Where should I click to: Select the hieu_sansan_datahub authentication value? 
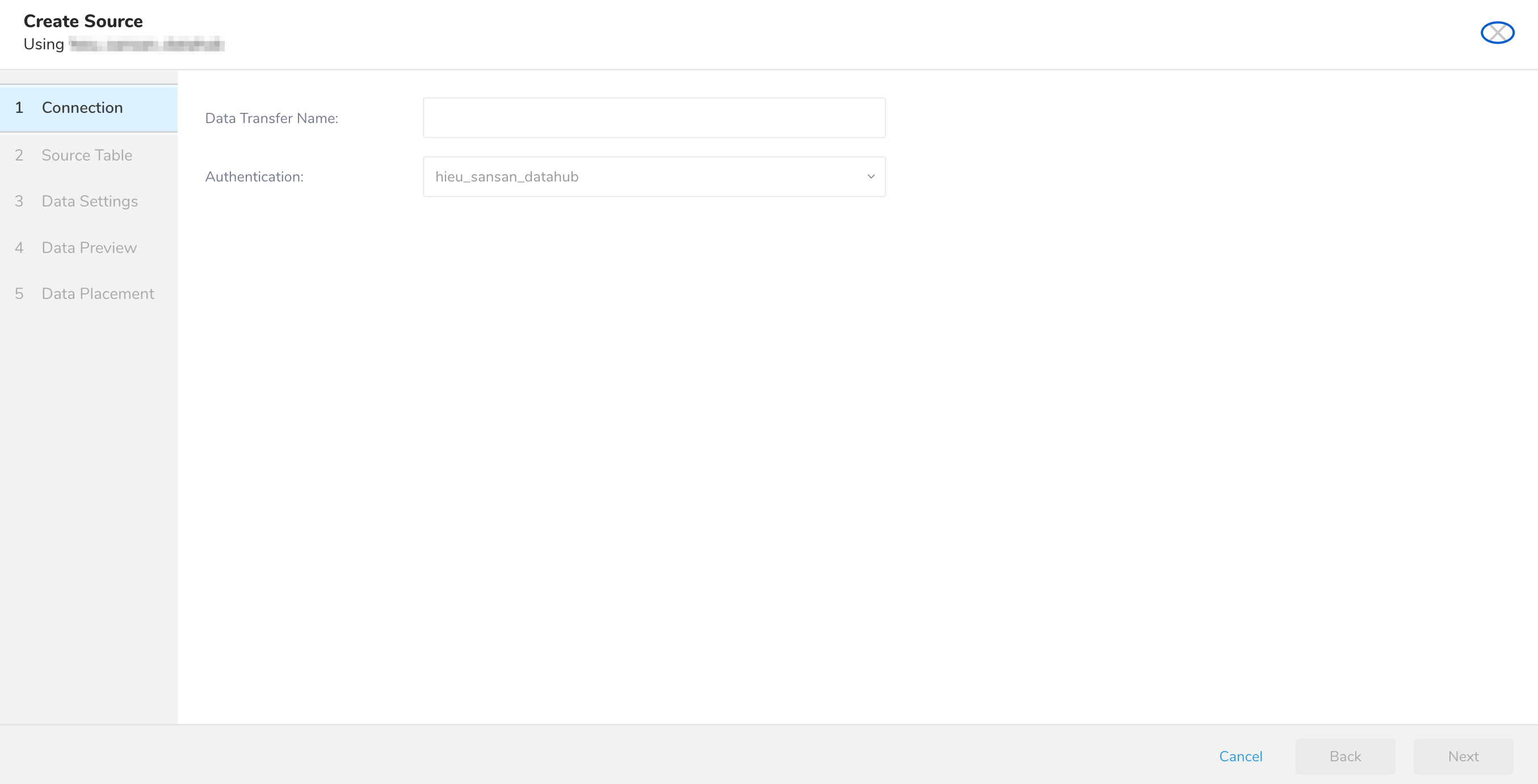(x=507, y=176)
